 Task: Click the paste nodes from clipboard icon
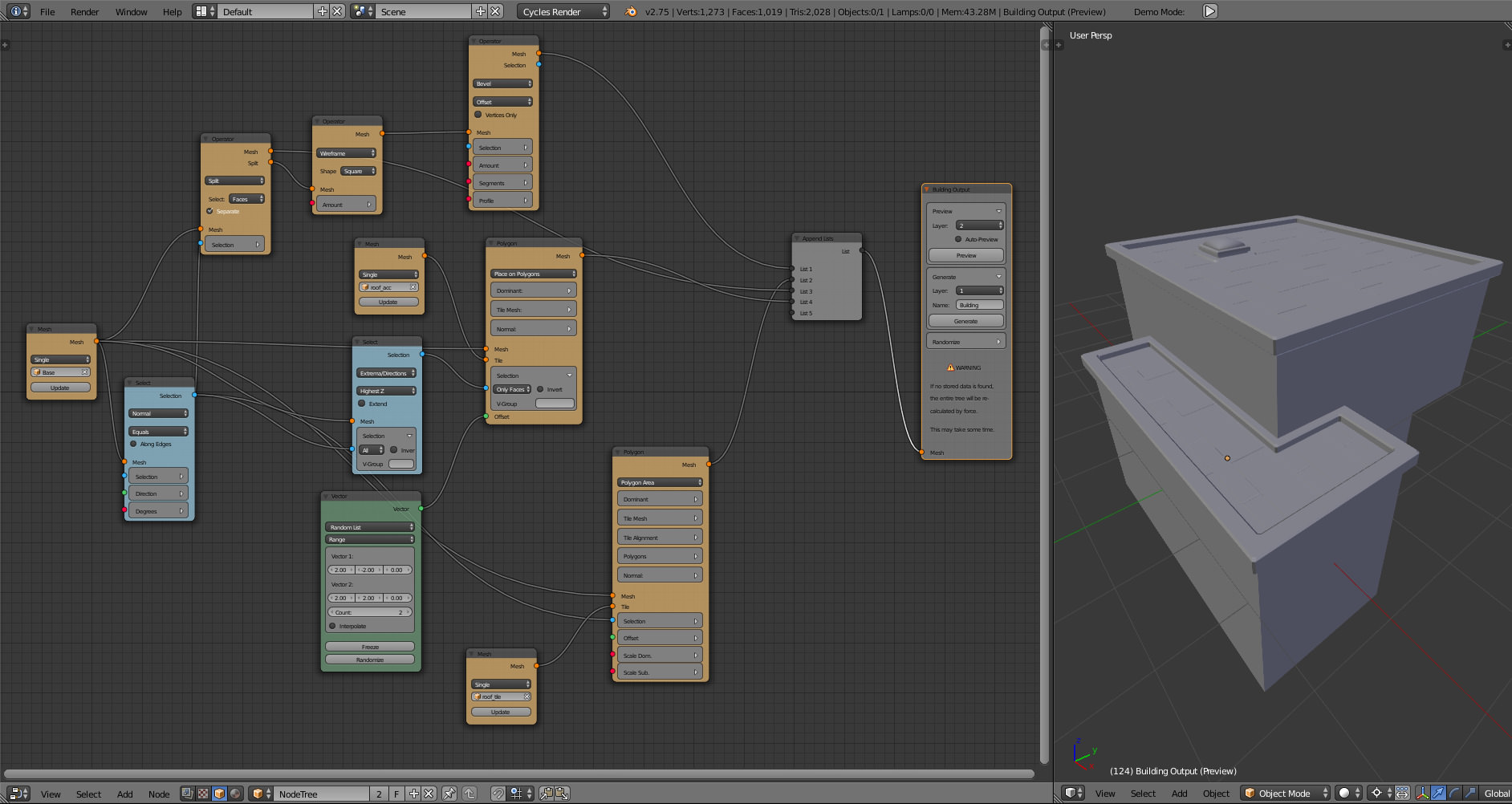(562, 794)
